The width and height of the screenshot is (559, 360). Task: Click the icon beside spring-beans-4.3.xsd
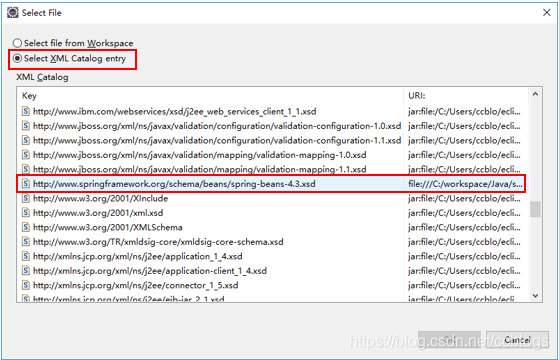[x=26, y=184]
